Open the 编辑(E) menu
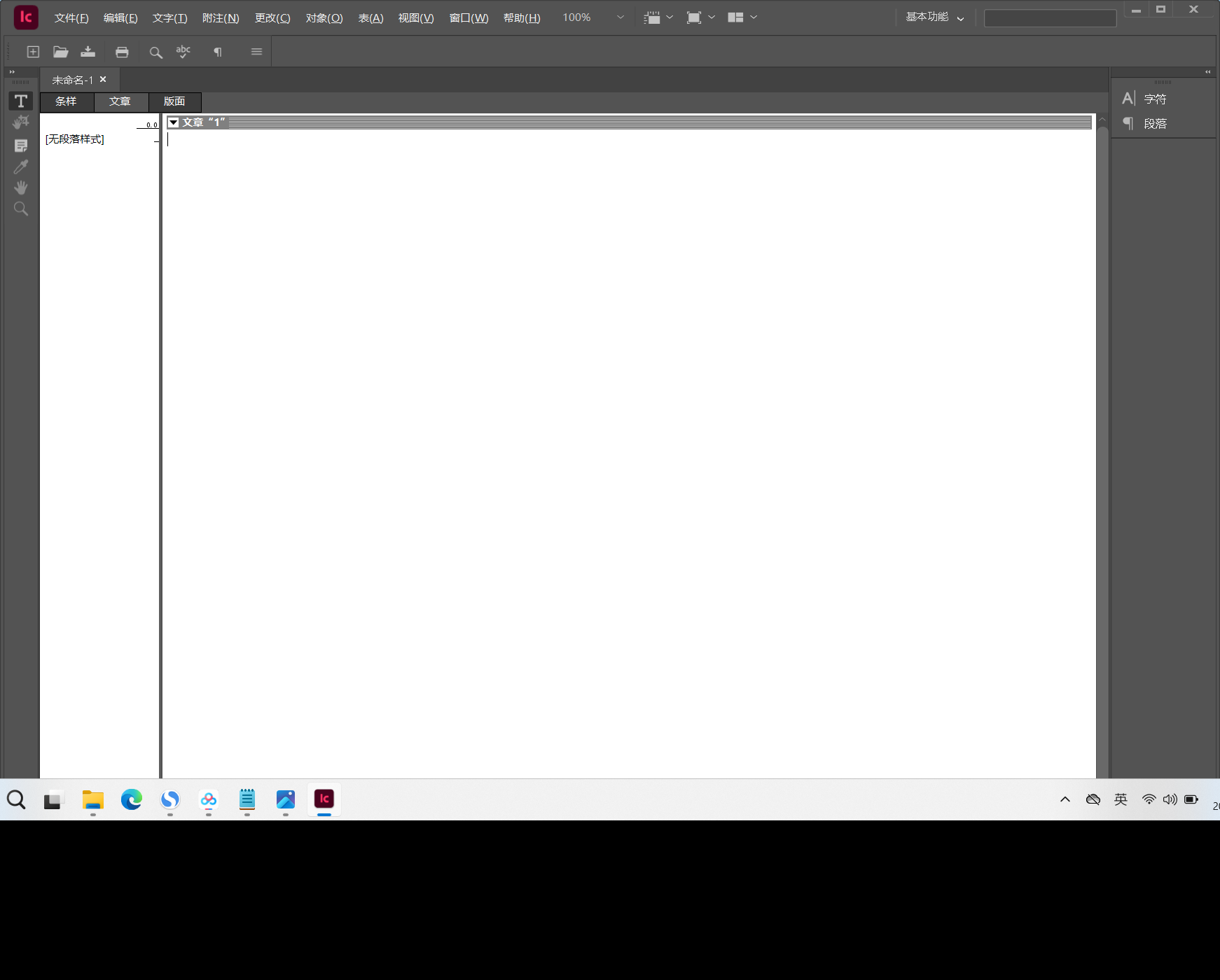 tap(120, 18)
